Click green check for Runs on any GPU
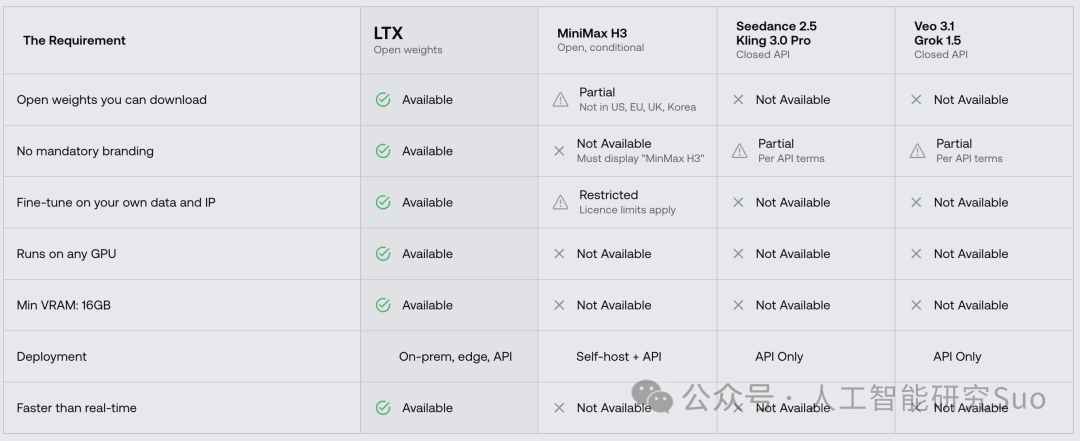 click(x=383, y=254)
